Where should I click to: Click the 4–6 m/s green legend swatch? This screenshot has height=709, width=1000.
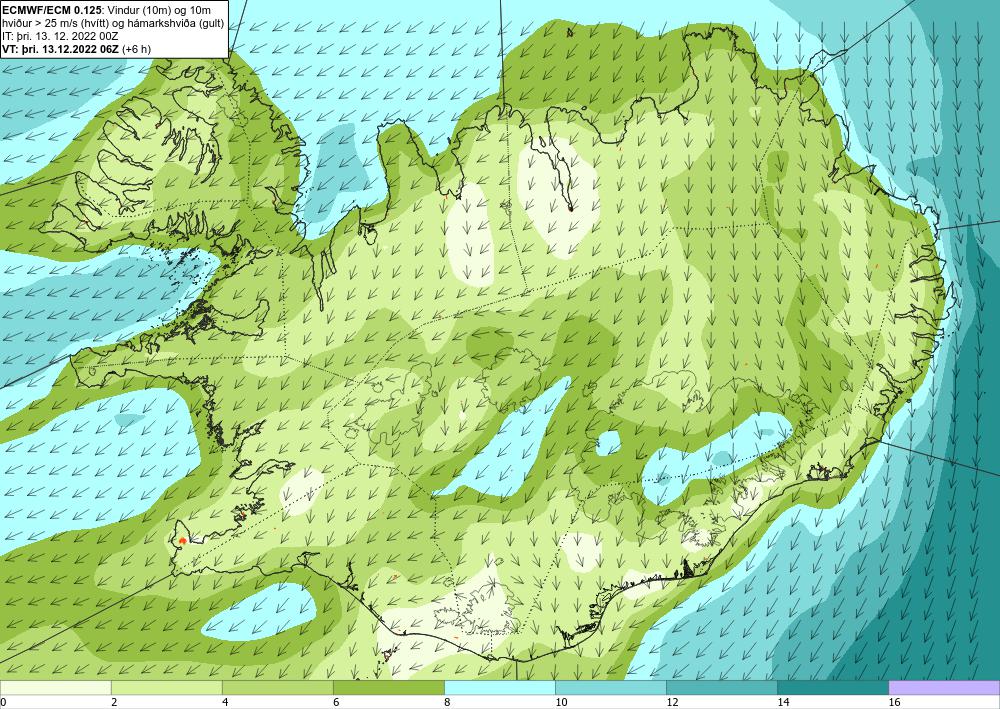click(x=277, y=687)
